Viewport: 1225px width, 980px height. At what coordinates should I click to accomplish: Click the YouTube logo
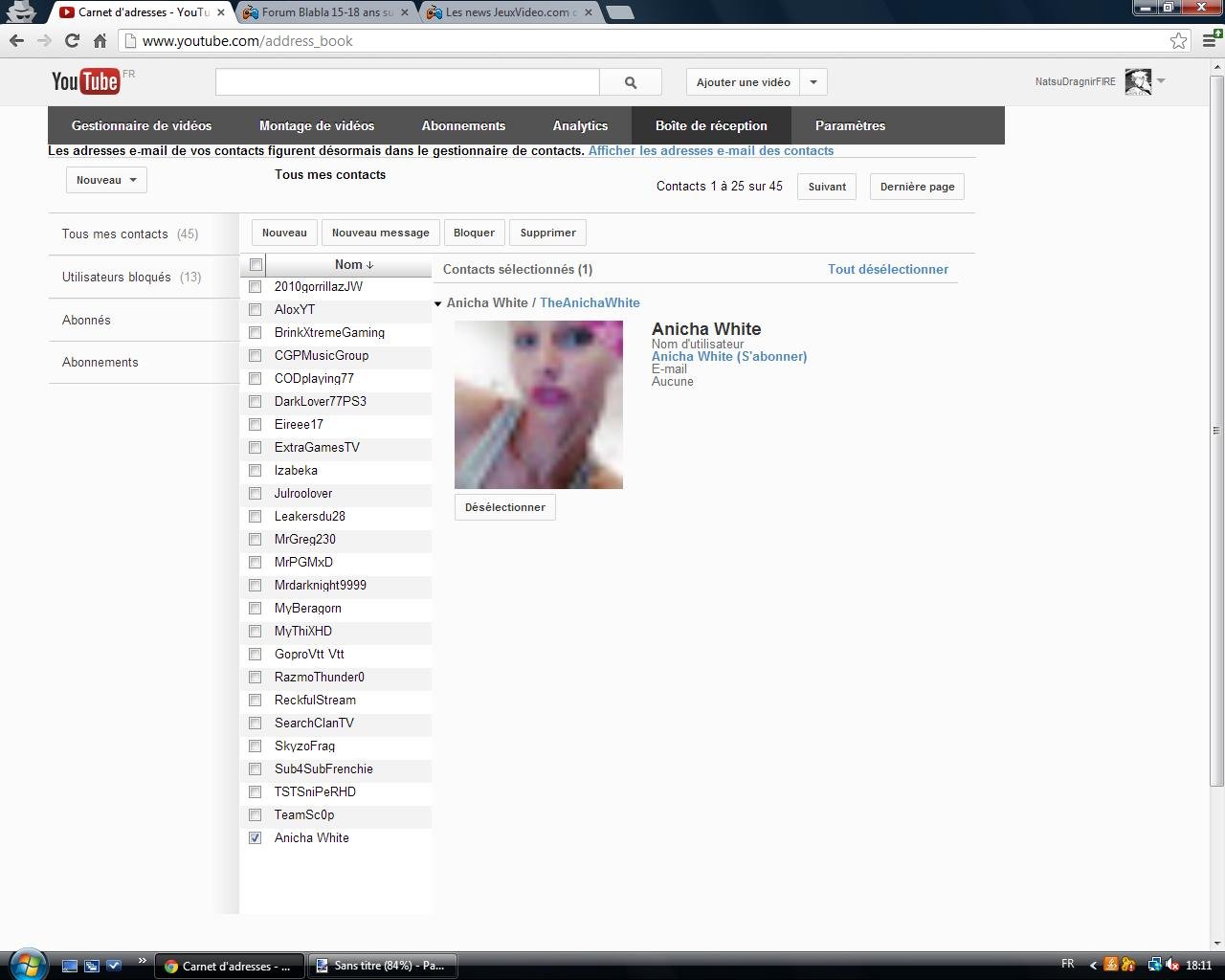point(86,81)
